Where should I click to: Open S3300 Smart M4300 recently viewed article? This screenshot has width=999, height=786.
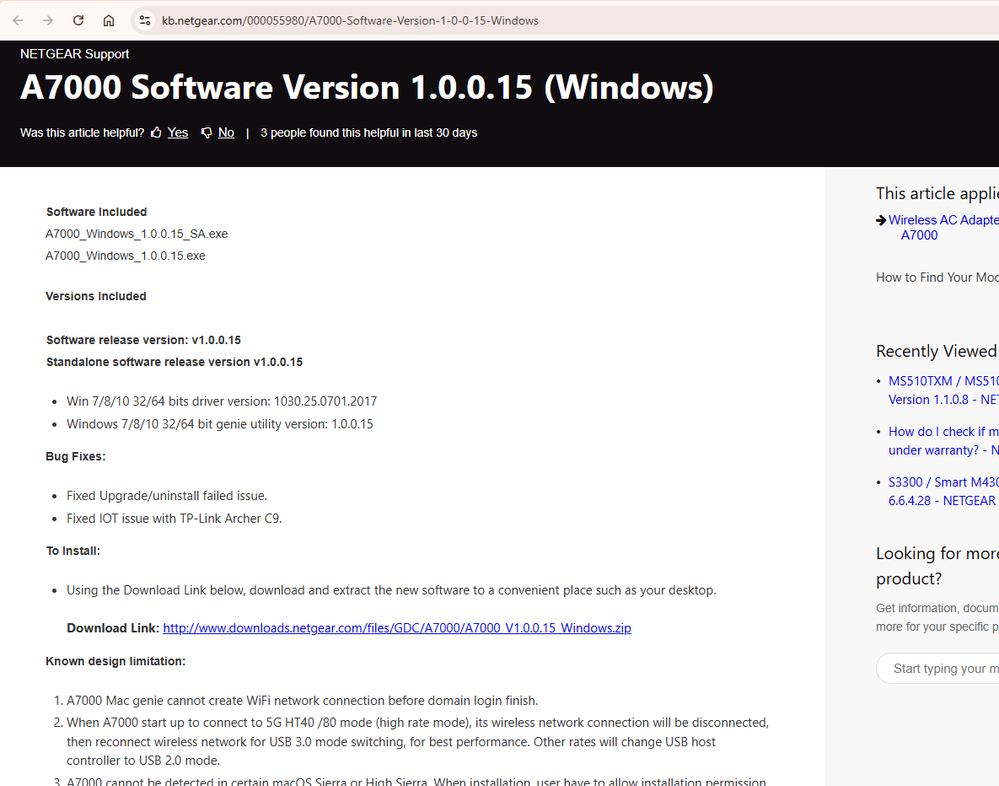pos(942,491)
